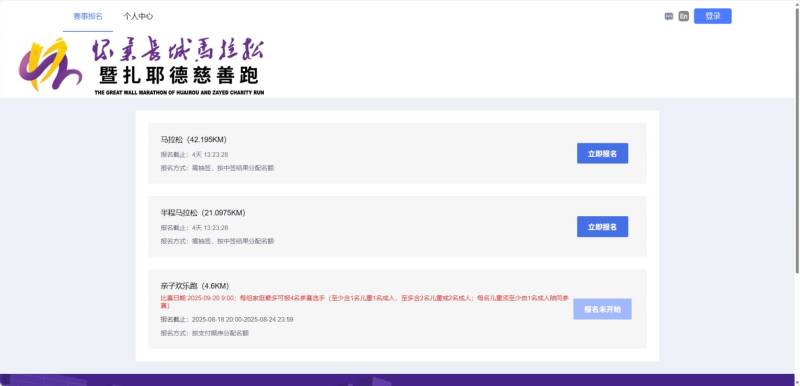Select the 亲子欢乐跑（4.6KM）title text
The height and width of the screenshot is (386, 800).
point(194,286)
